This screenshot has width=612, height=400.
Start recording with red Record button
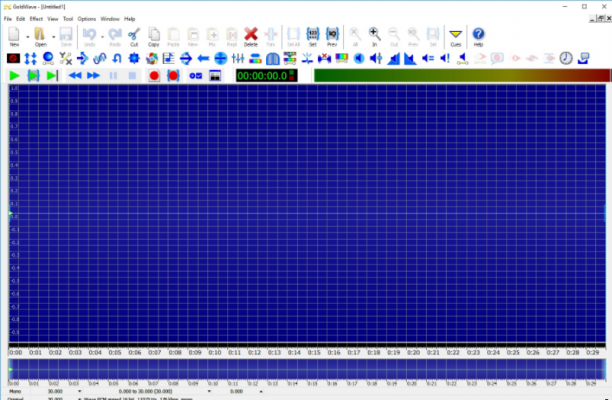[154, 75]
